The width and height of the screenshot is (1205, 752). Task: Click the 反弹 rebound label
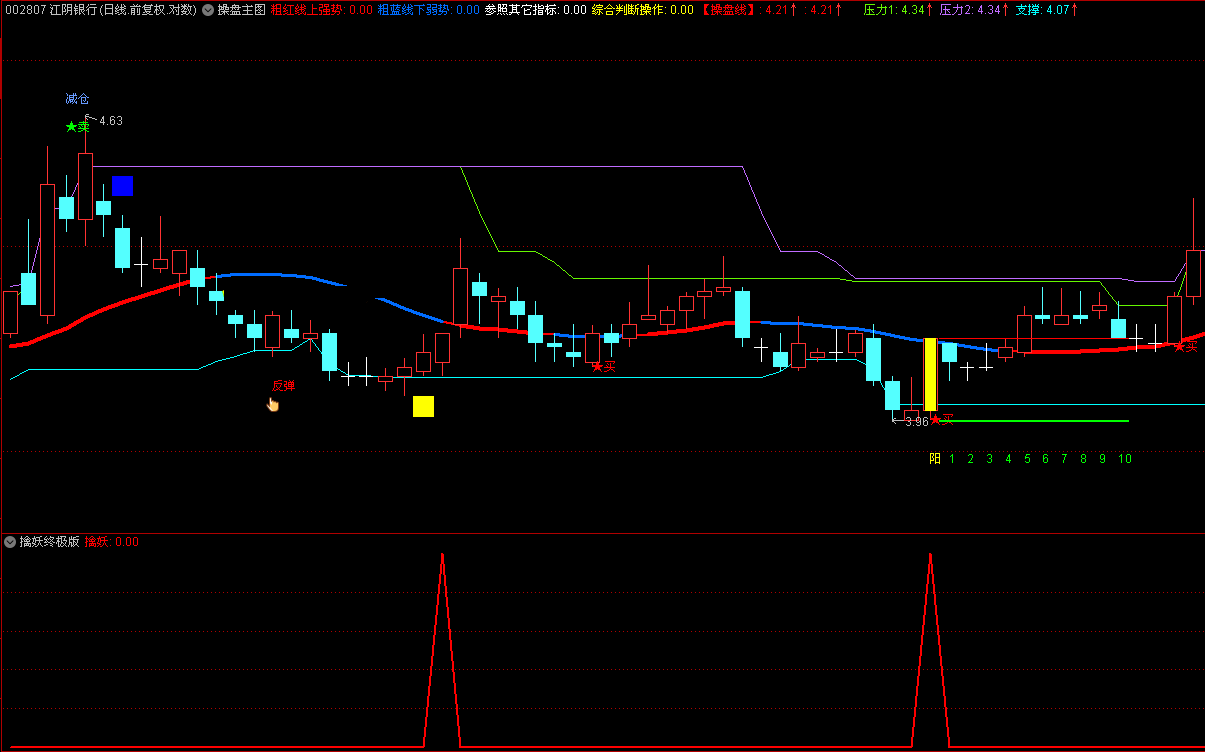click(283, 386)
